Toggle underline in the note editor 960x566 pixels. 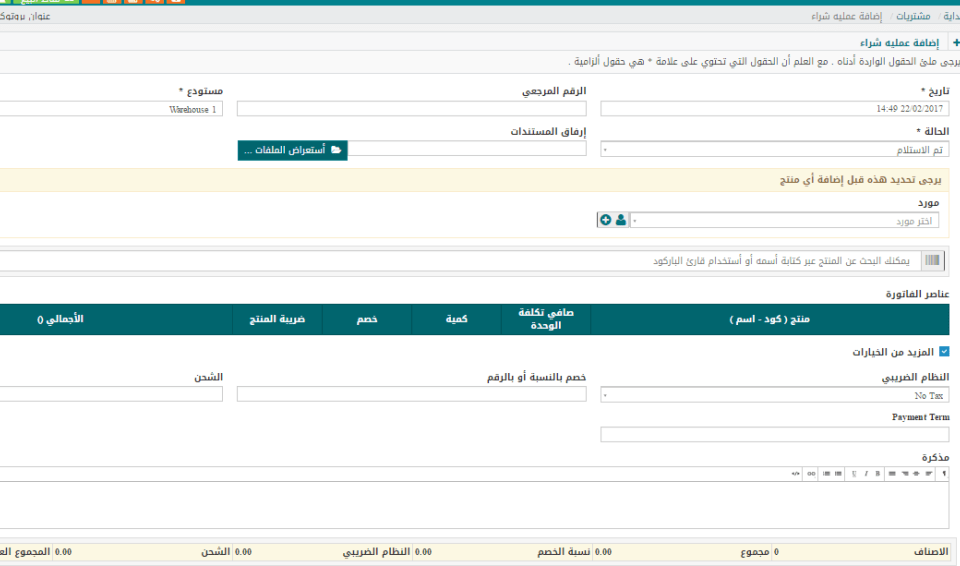[x=855, y=473]
